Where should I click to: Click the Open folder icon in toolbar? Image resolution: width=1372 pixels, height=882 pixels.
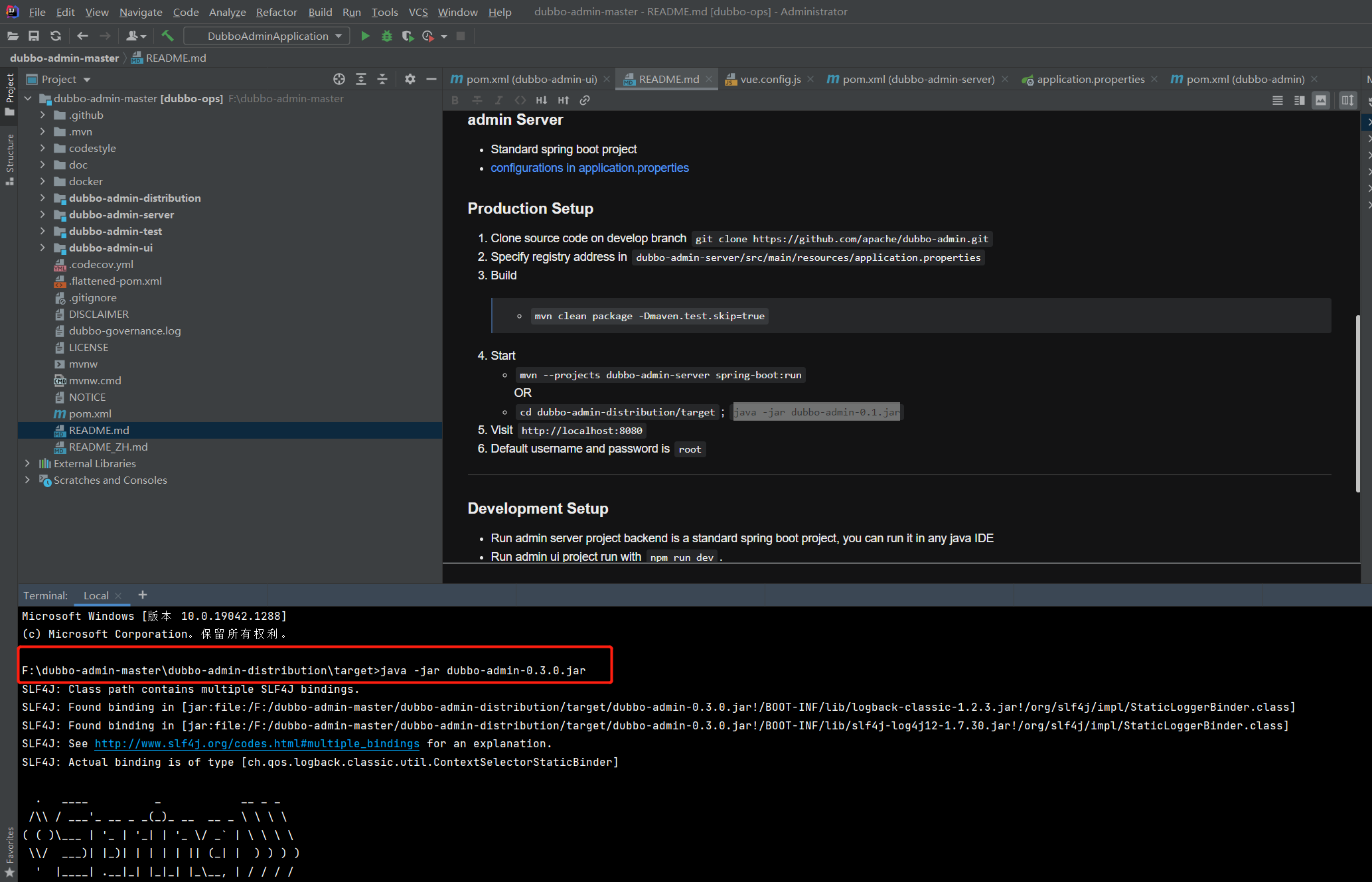13,36
